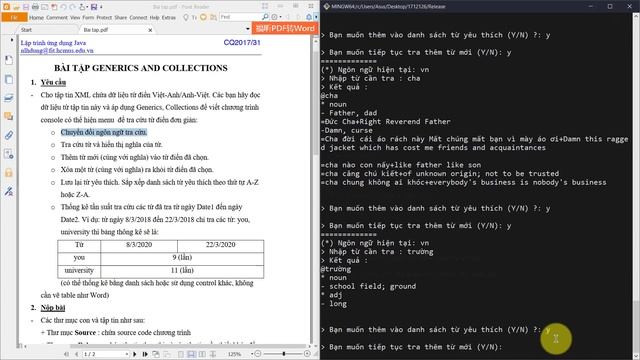Go to first page button
The width and height of the screenshot is (640, 360).
(67, 354)
